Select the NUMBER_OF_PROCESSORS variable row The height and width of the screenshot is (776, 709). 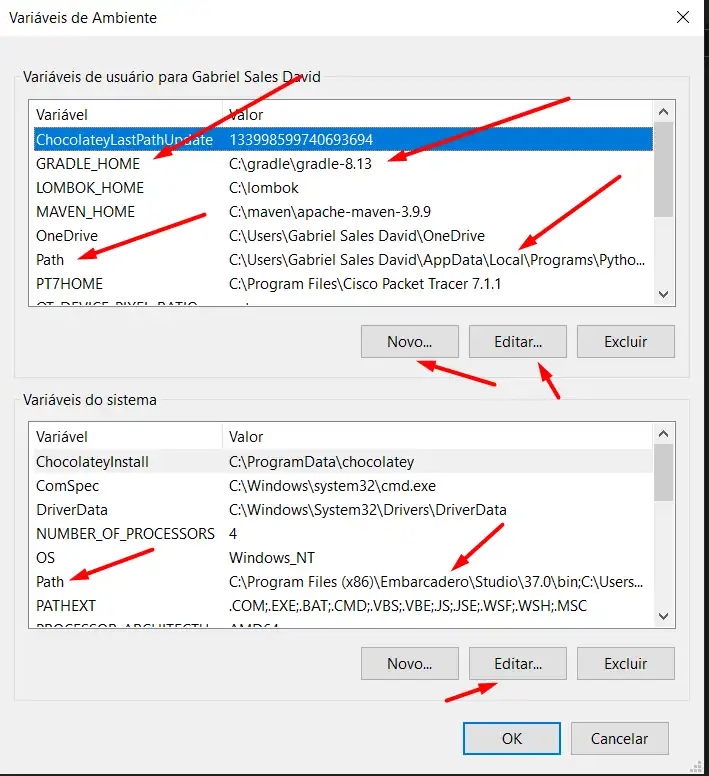(x=125, y=534)
